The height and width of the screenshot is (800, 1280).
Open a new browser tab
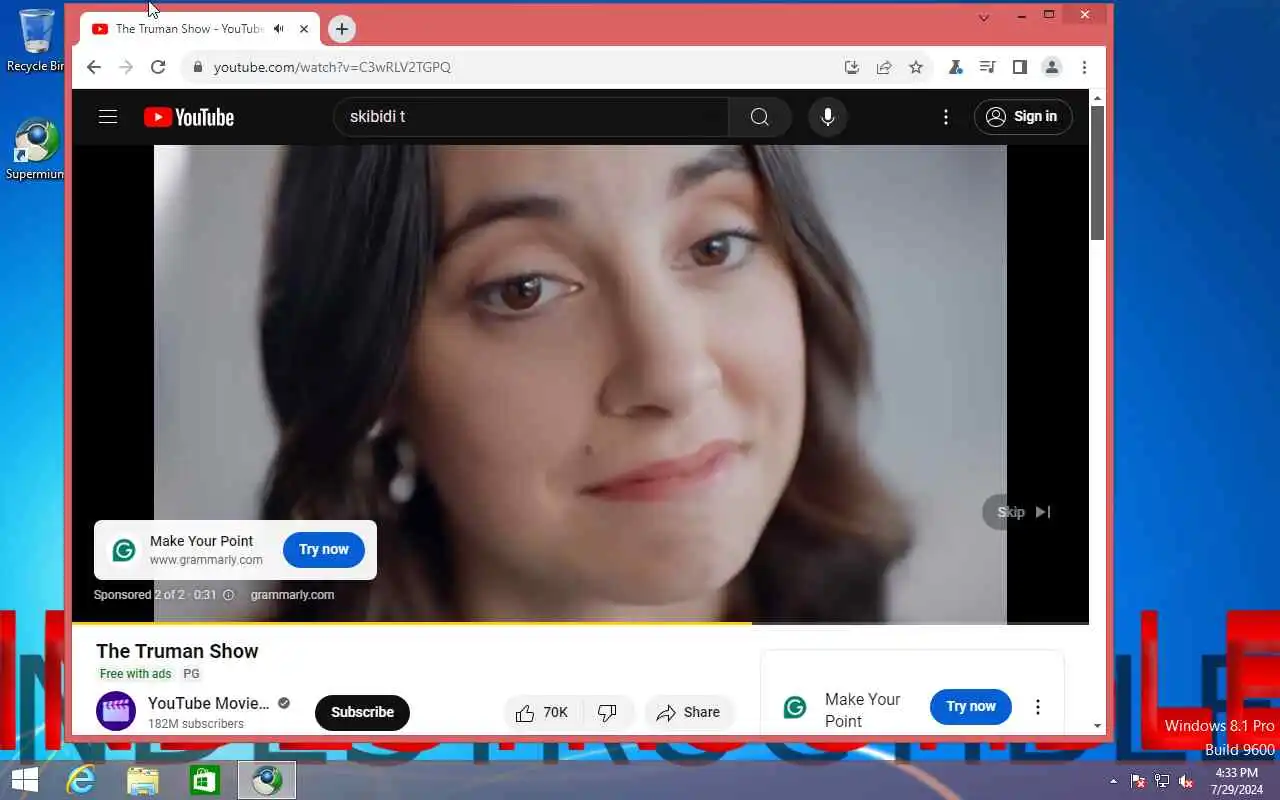(x=342, y=29)
